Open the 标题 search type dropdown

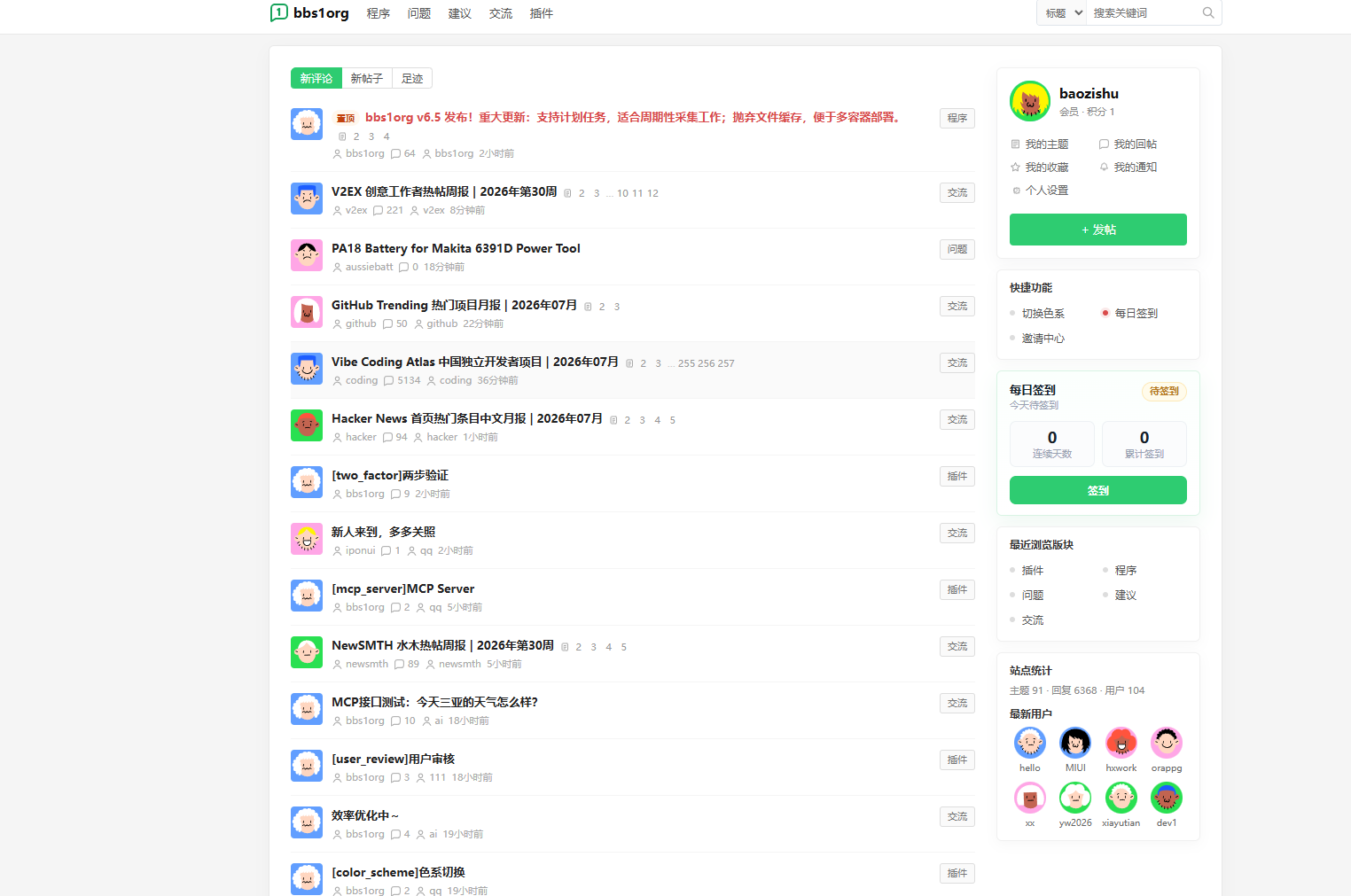(1062, 13)
